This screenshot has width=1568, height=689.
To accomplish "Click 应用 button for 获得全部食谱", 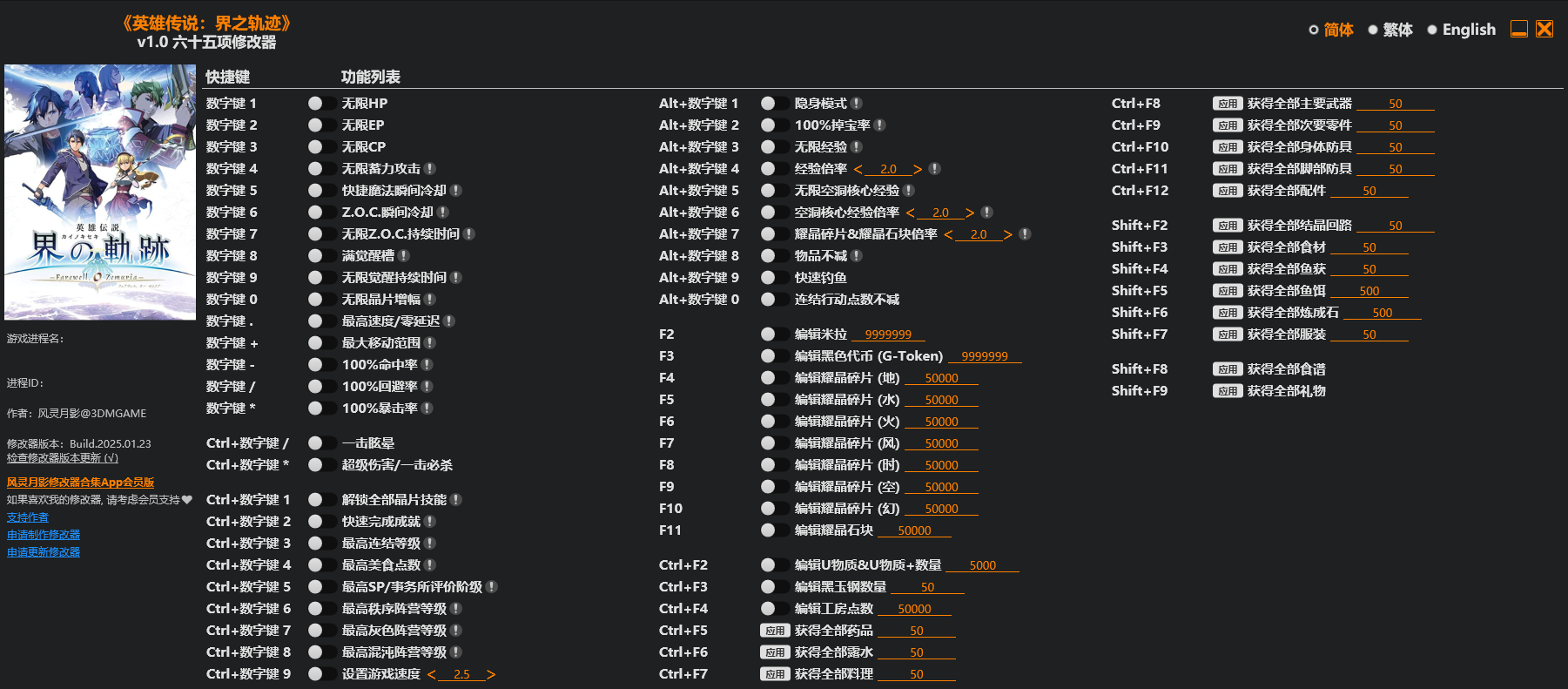I will (x=1228, y=369).
